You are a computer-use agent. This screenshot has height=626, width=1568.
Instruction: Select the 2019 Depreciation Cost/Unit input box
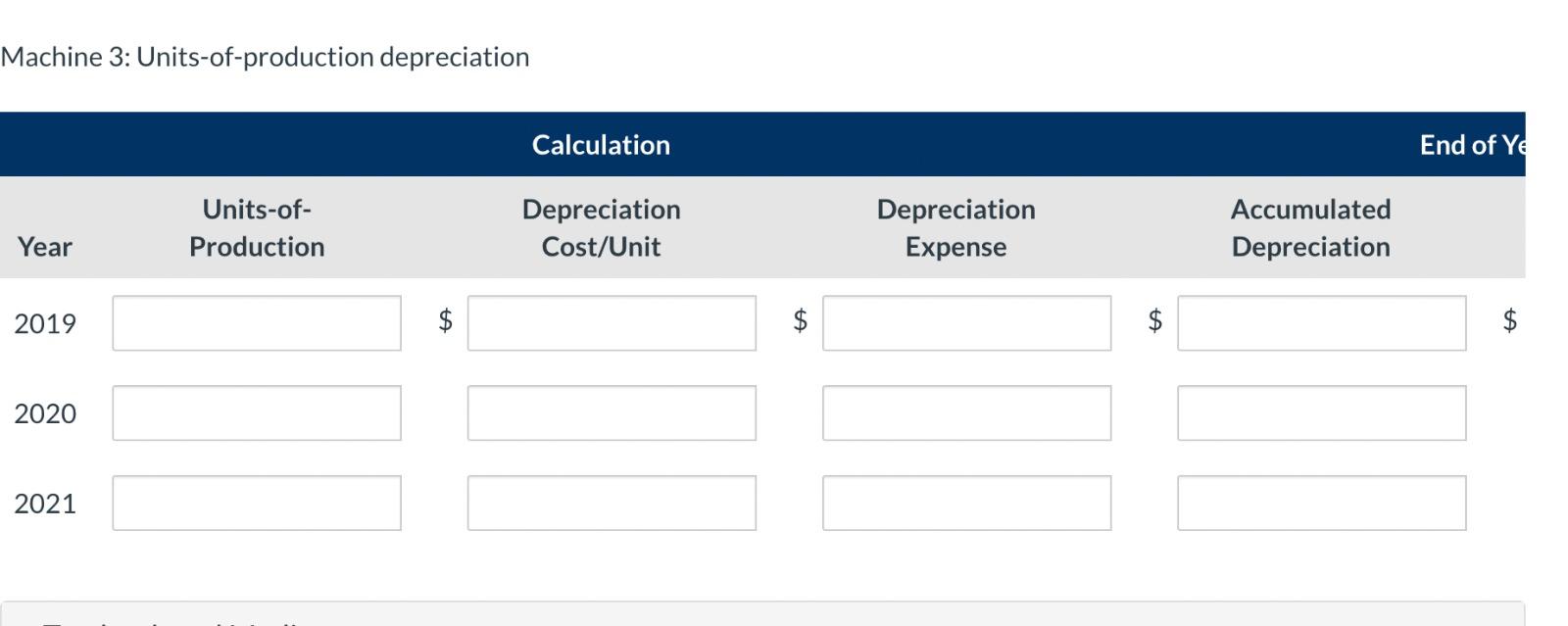(x=612, y=323)
